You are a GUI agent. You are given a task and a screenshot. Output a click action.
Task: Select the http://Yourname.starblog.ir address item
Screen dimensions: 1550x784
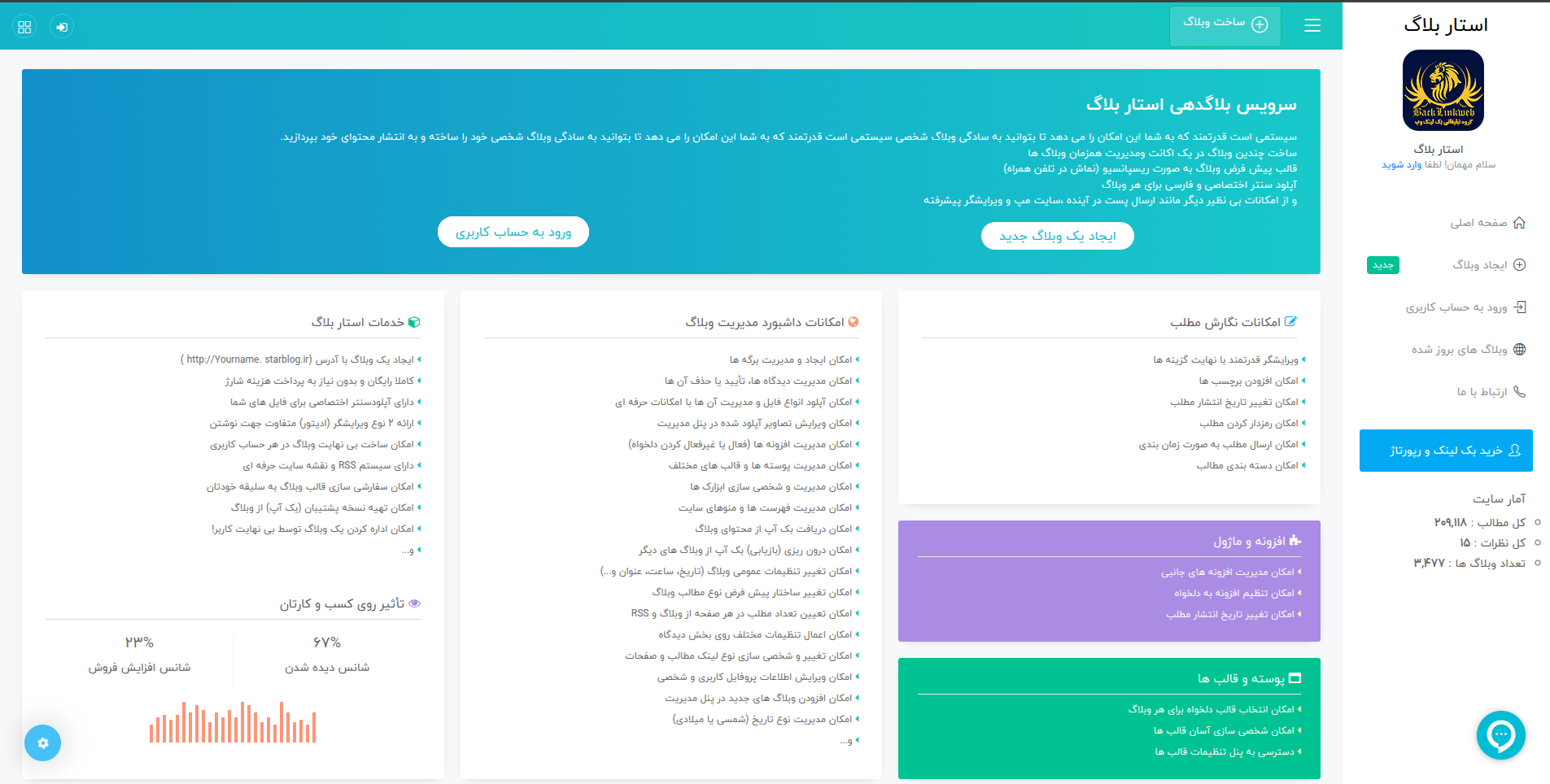[298, 359]
